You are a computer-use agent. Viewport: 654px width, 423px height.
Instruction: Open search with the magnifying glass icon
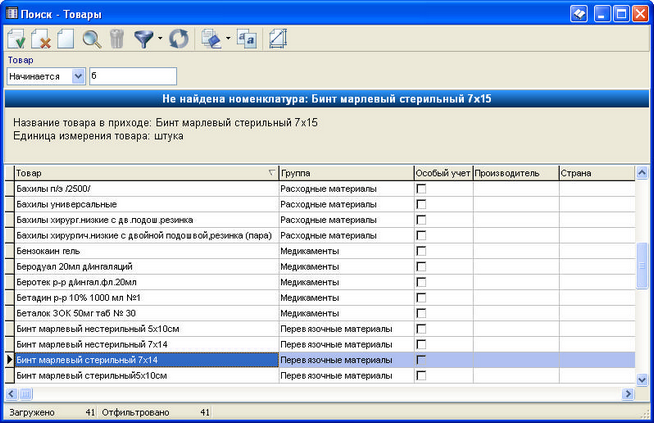(92, 39)
